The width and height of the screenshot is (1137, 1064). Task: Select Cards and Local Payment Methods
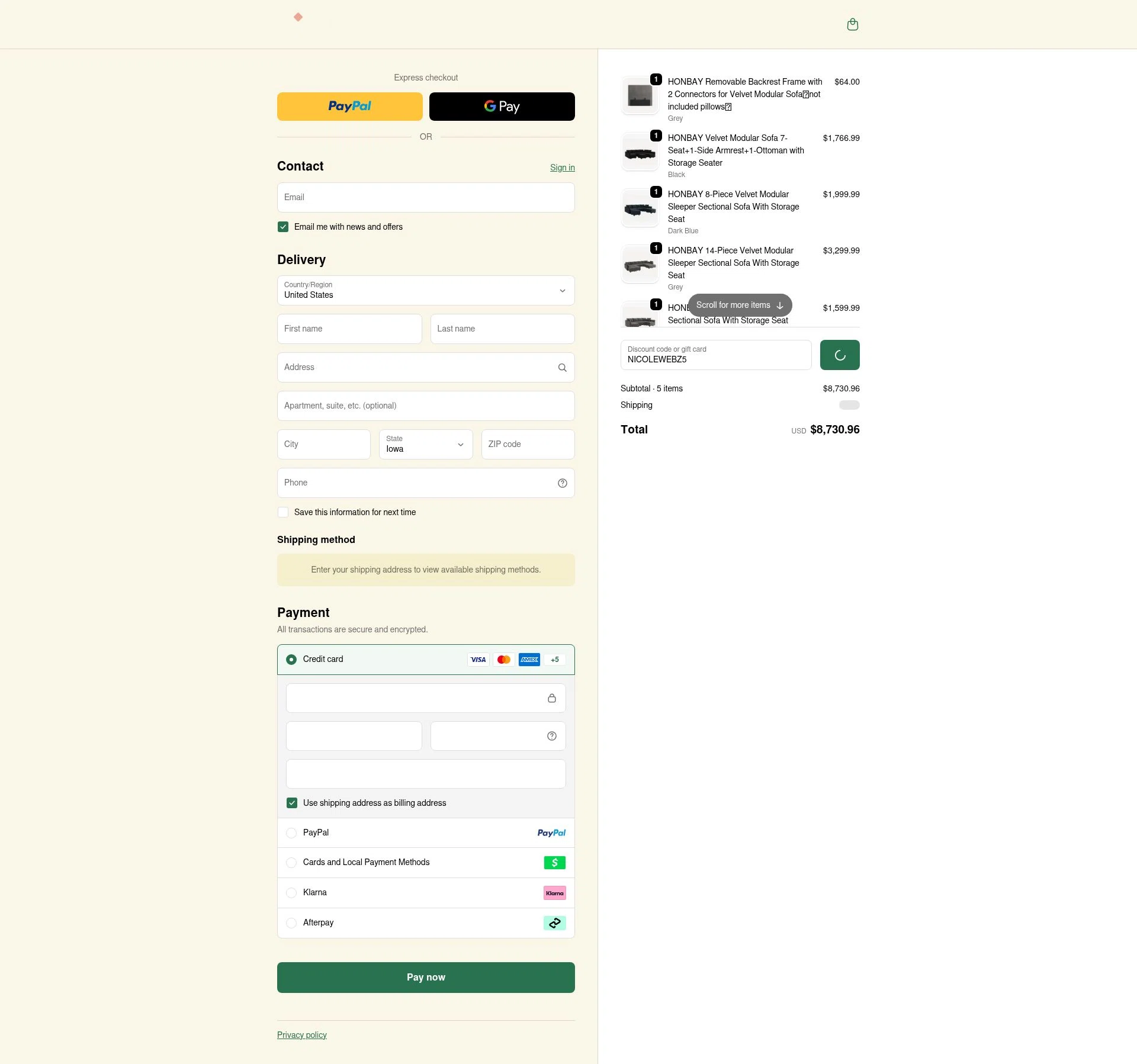(x=291, y=863)
